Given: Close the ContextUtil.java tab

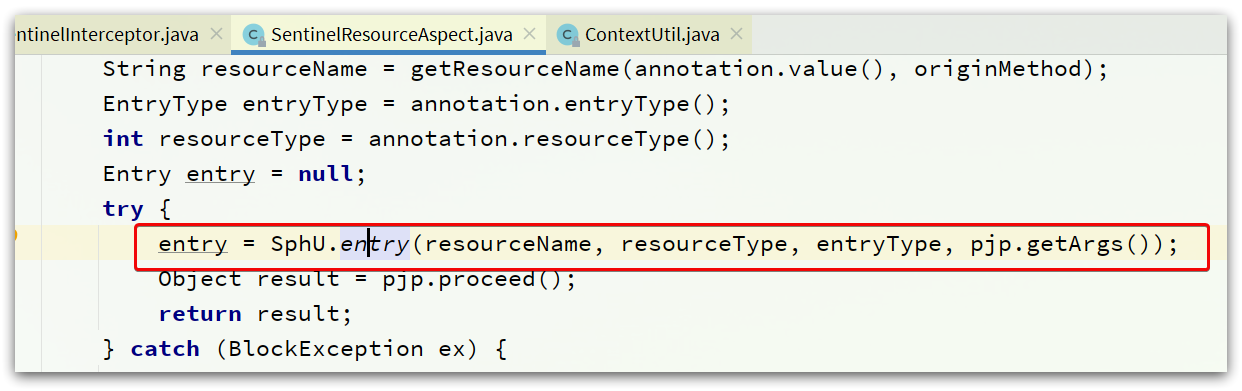Looking at the screenshot, I should click(736, 35).
